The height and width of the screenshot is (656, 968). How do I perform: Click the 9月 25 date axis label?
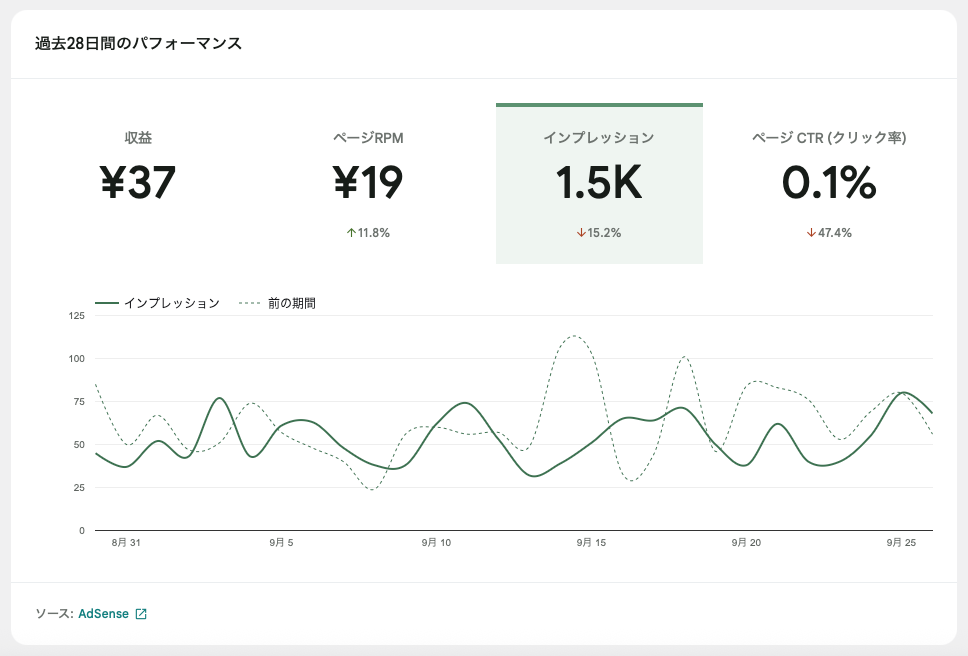(901, 543)
